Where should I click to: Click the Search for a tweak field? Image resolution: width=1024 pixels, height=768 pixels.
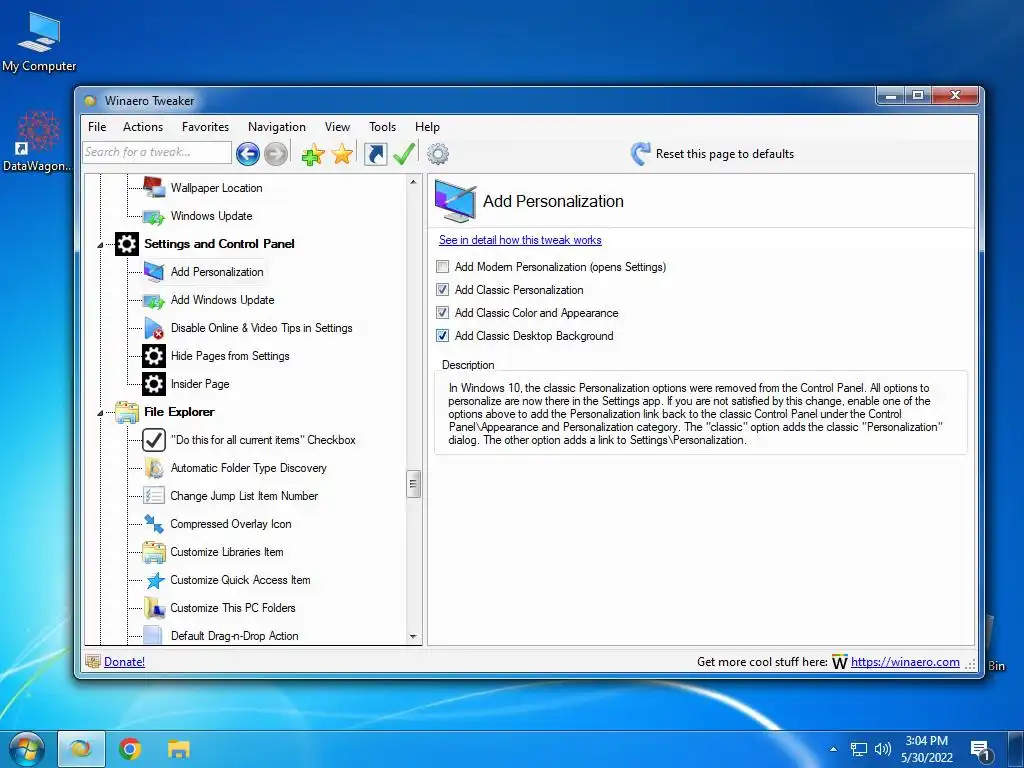tap(157, 152)
